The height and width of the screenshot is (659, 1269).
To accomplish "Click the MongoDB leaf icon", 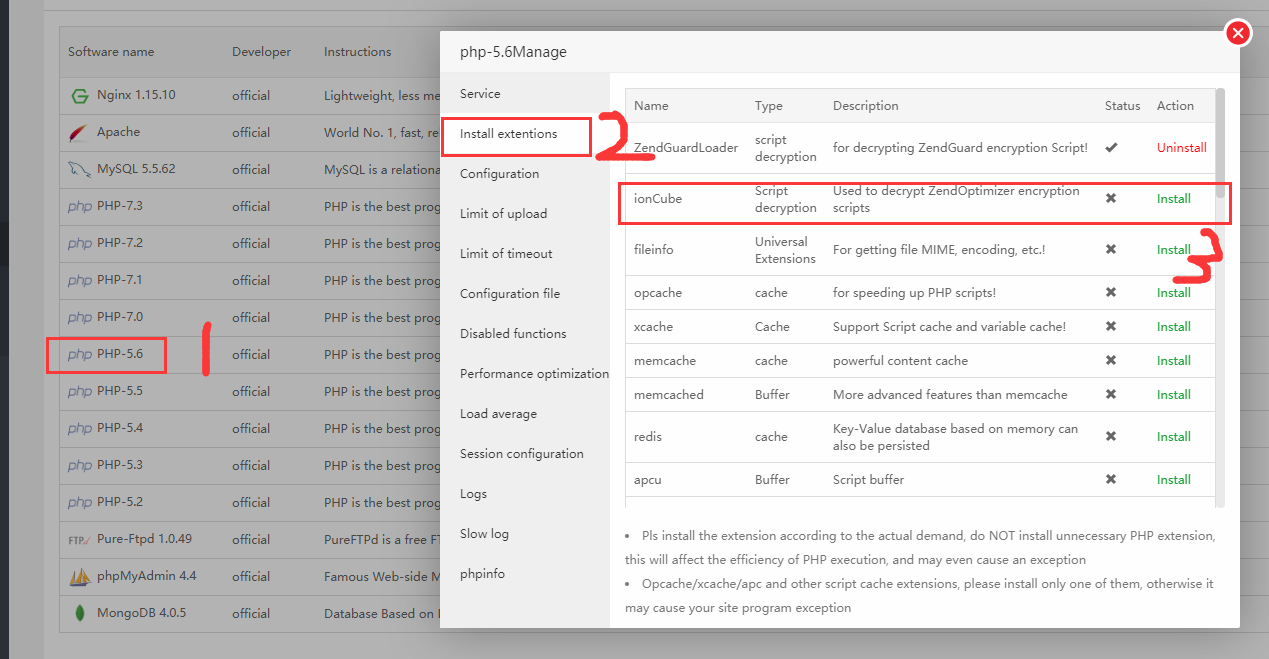I will 79,613.
